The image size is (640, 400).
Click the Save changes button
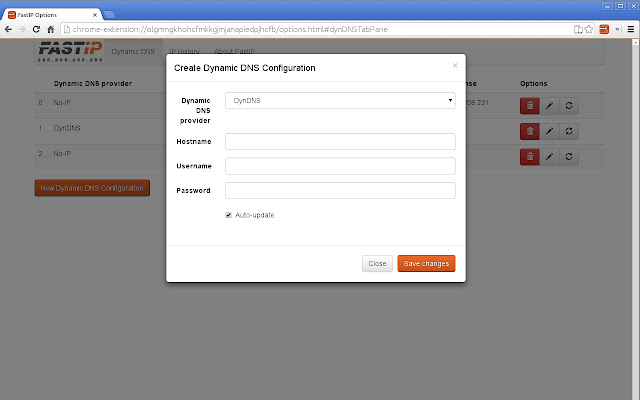click(426, 264)
